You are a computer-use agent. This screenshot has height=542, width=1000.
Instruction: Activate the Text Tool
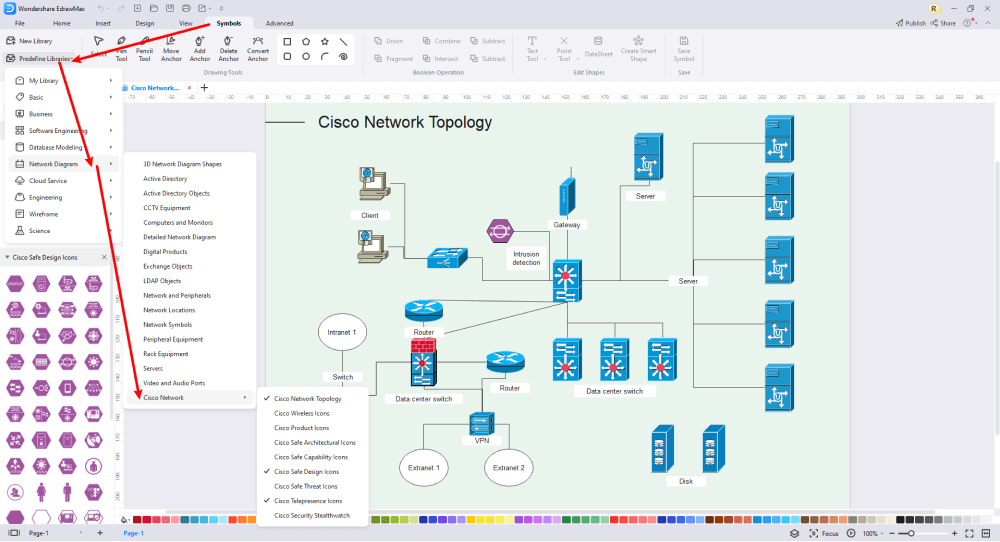click(x=533, y=49)
